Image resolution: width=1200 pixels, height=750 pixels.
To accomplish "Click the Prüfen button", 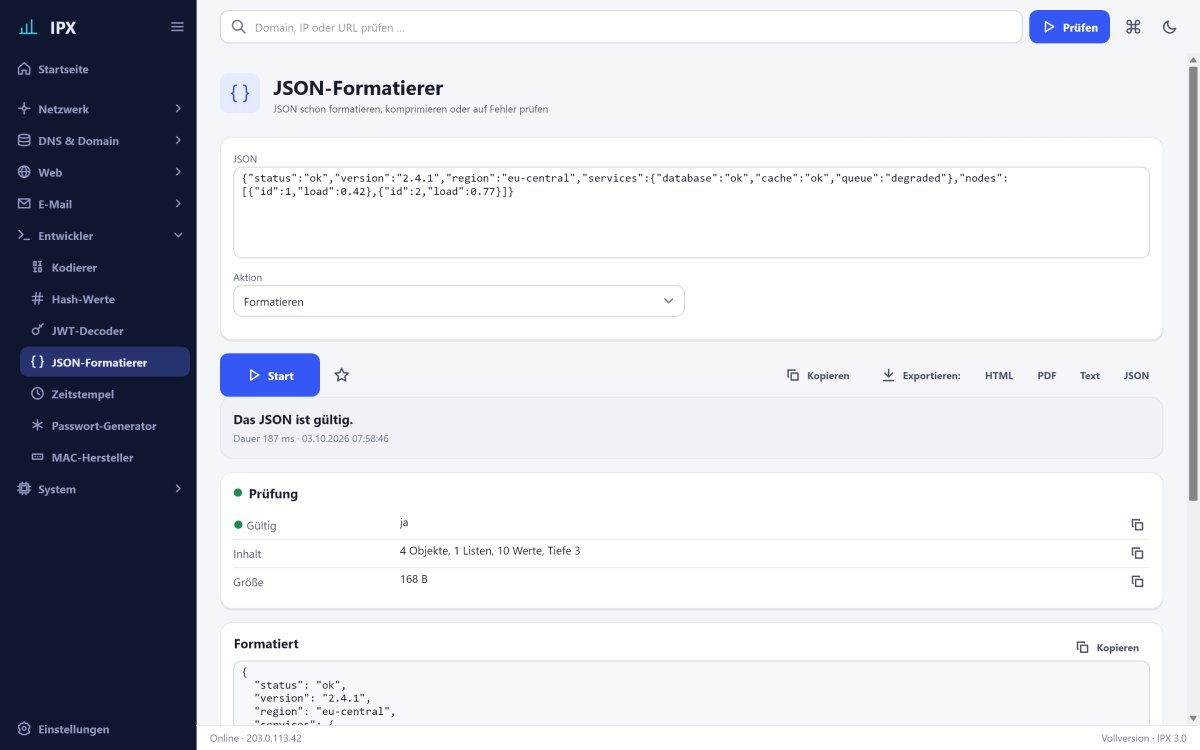I will click(x=1069, y=27).
